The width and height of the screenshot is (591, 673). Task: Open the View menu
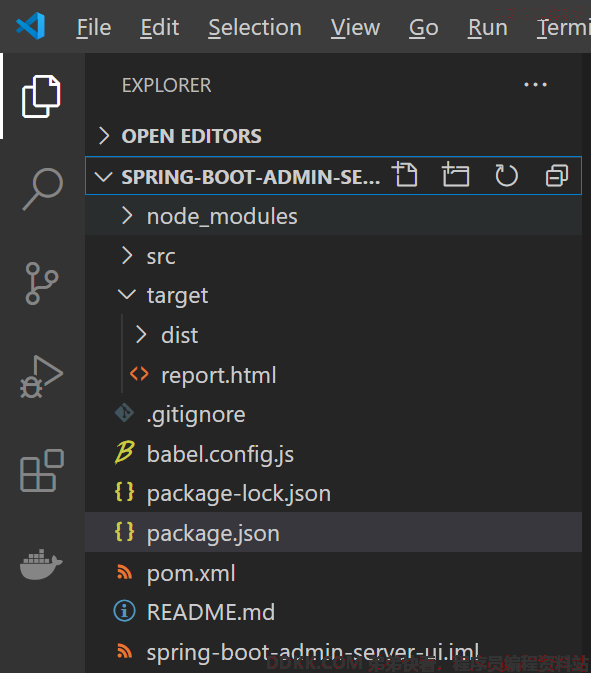point(355,27)
